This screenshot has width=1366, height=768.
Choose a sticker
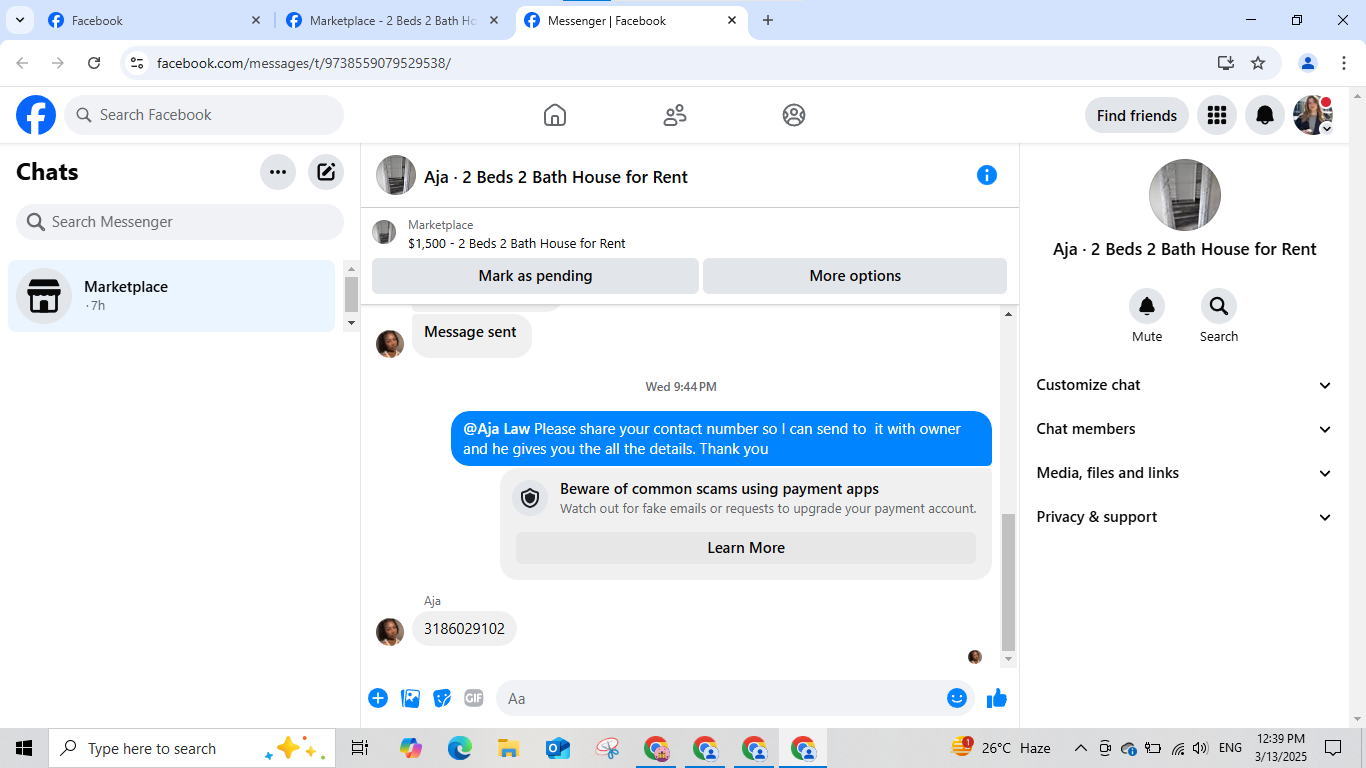[442, 698]
